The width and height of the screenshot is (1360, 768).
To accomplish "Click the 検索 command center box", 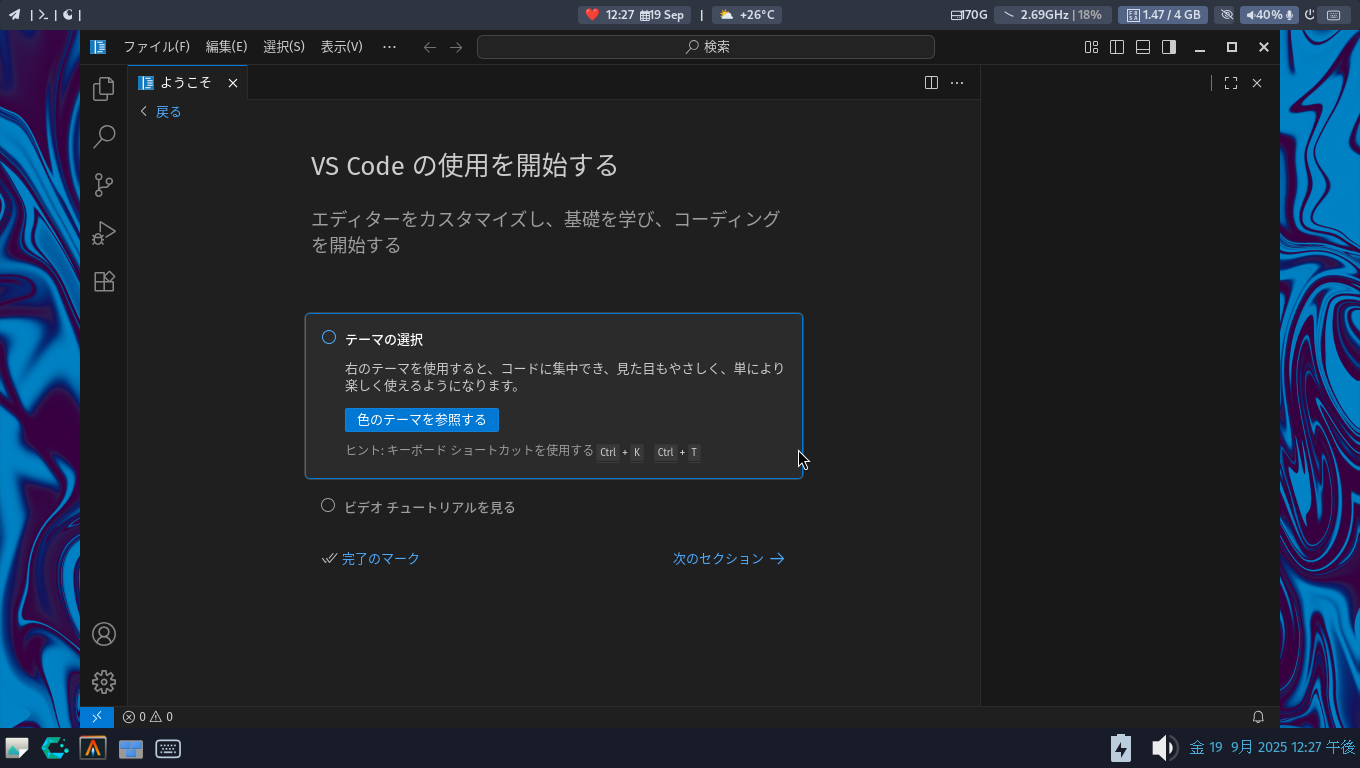I will pos(706,47).
